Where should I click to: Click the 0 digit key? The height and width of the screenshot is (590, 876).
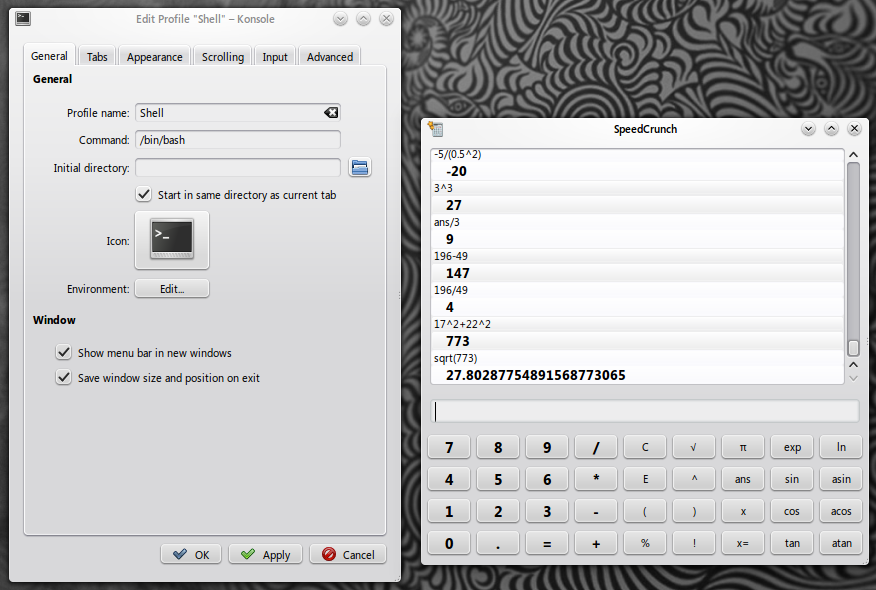click(x=449, y=543)
